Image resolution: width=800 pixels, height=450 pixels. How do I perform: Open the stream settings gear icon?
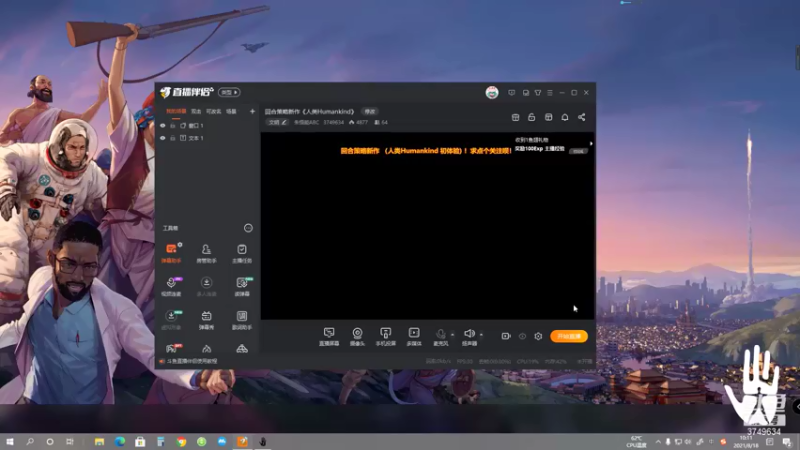538,336
